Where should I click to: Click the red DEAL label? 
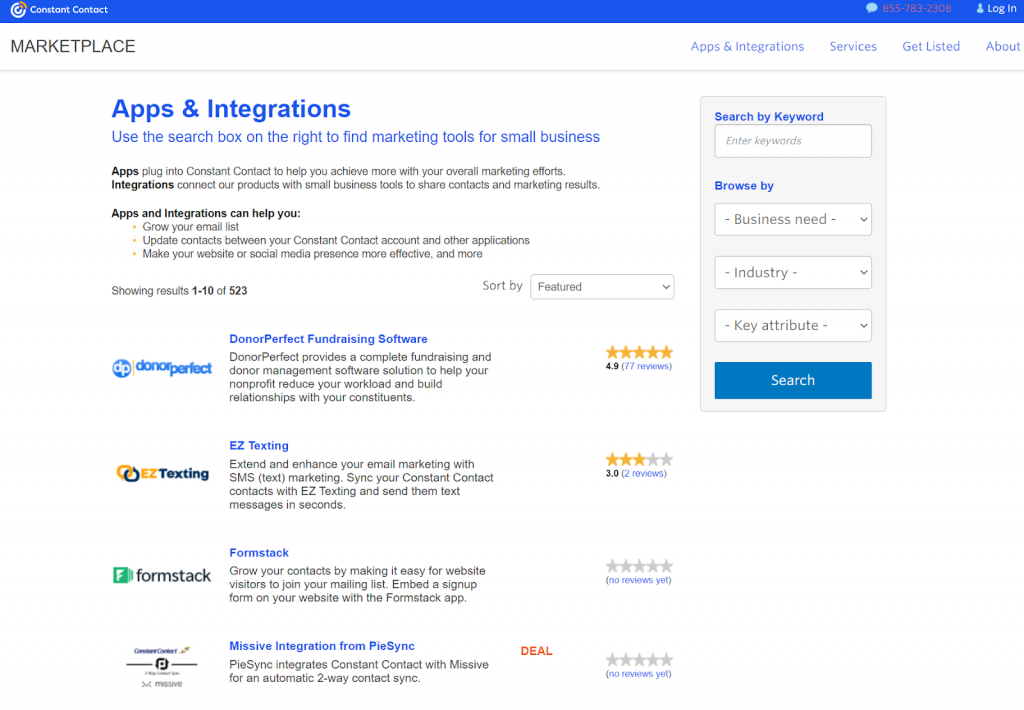(536, 651)
